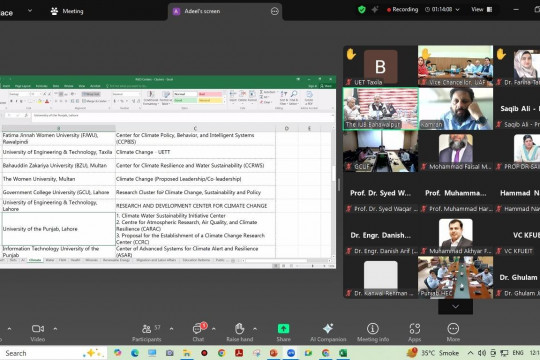Click weather 35°C Smoke widget
Image resolution: width=540 pixels, height=360 pixels.
(x=433, y=353)
